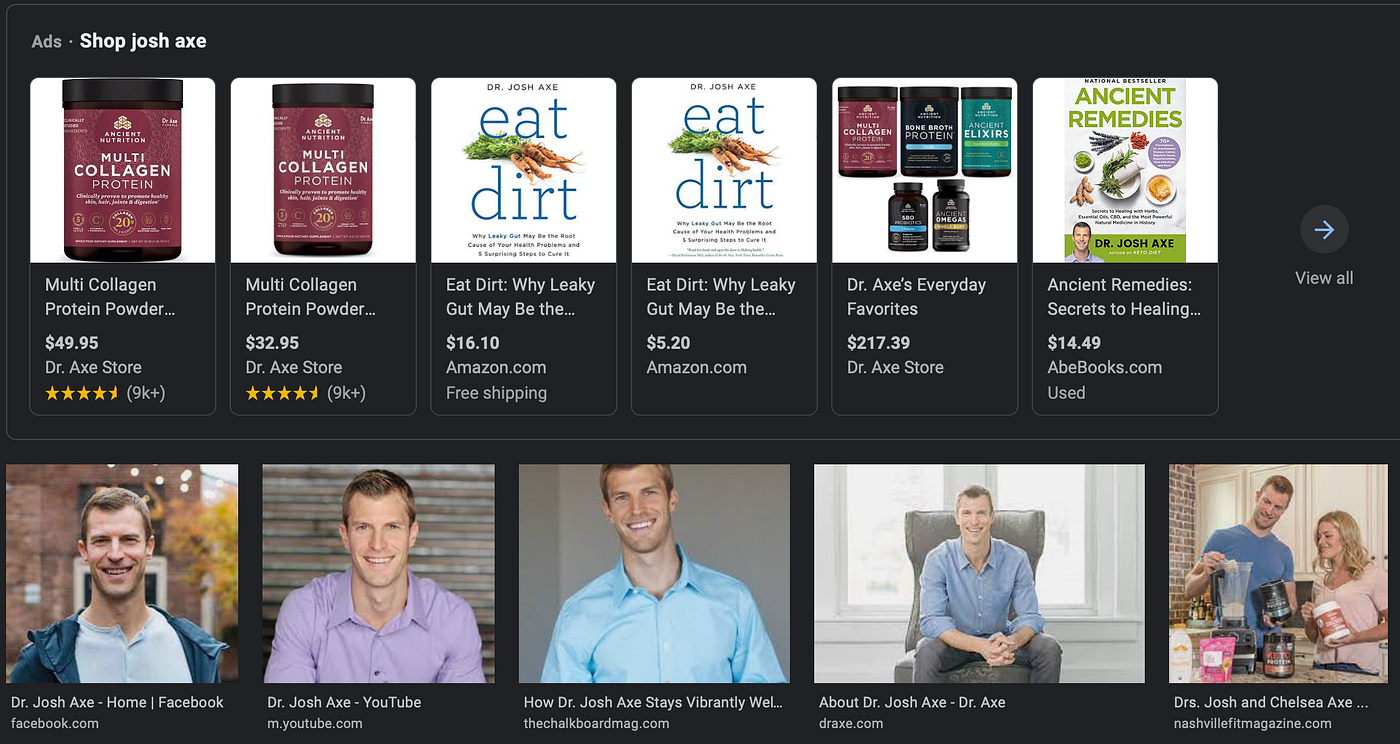The height and width of the screenshot is (744, 1400).
Task: Click the Free shipping label
Action: click(496, 393)
